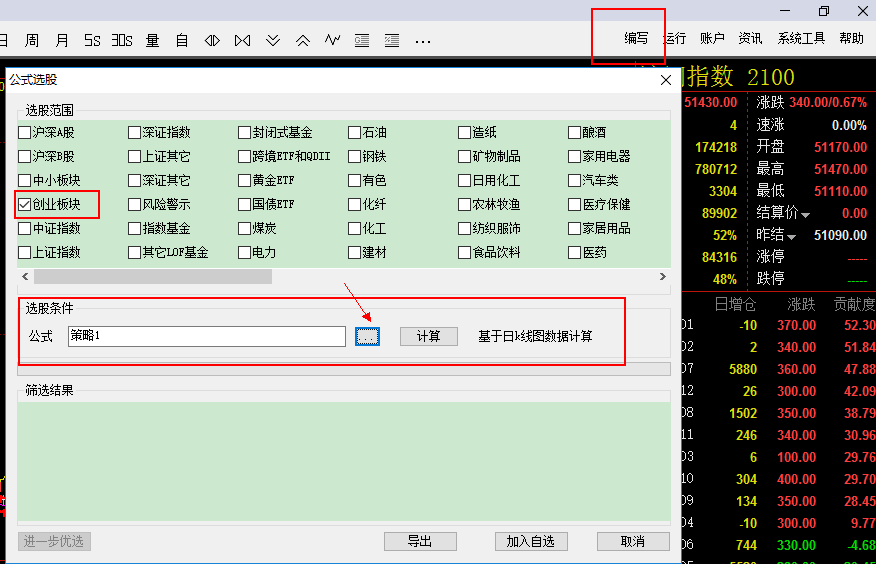This screenshot has height=564, width=876.
Task: Expand the 结算价 dropdown arrow
Action: tap(805, 214)
